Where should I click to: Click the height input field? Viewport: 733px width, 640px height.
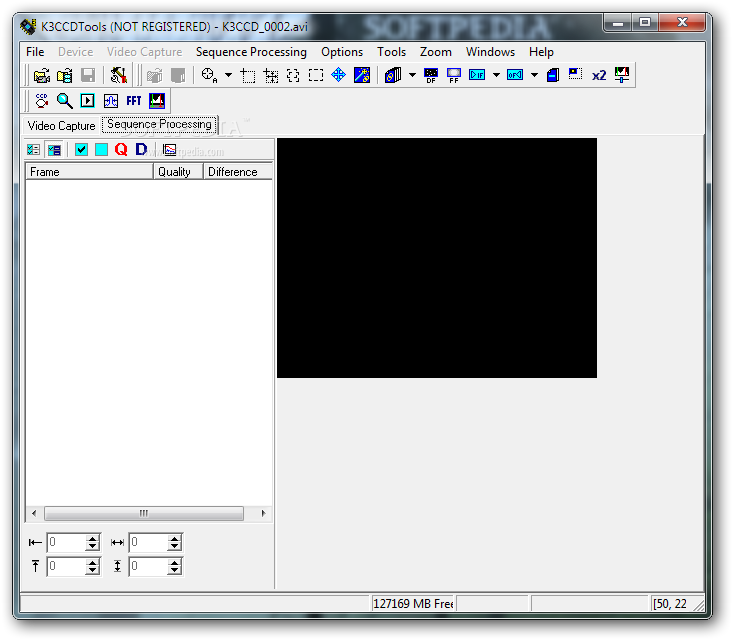click(149, 567)
